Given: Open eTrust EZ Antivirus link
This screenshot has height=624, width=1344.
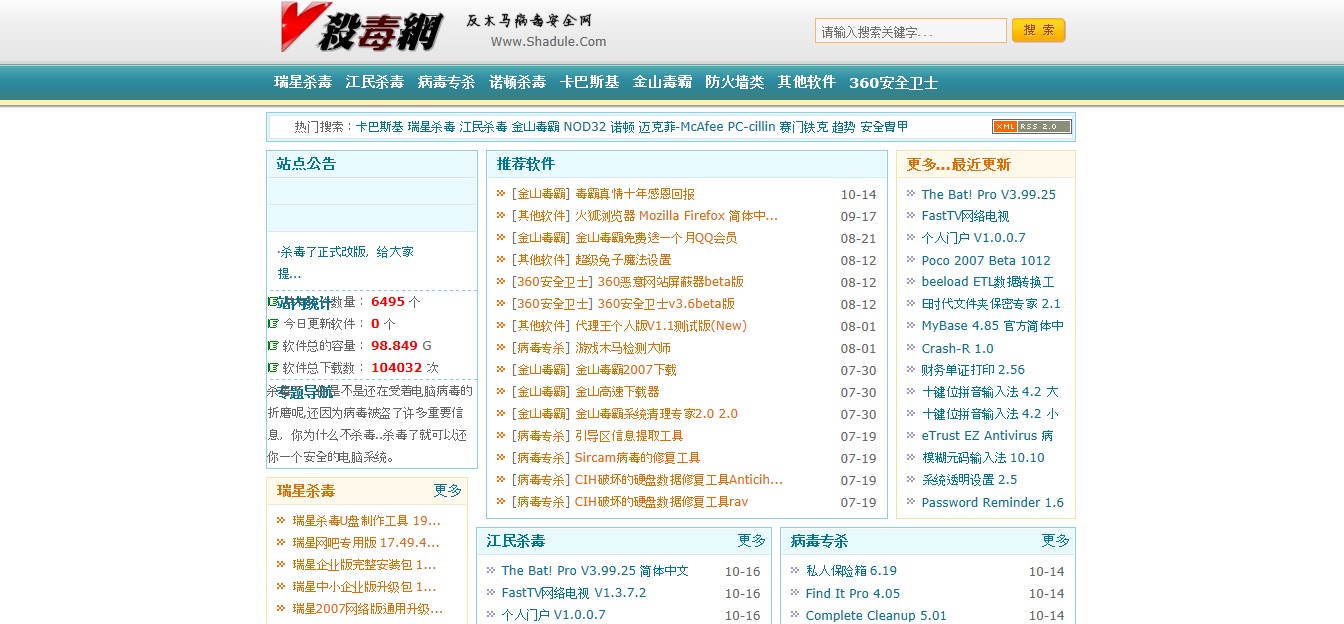Looking at the screenshot, I should 987,436.
